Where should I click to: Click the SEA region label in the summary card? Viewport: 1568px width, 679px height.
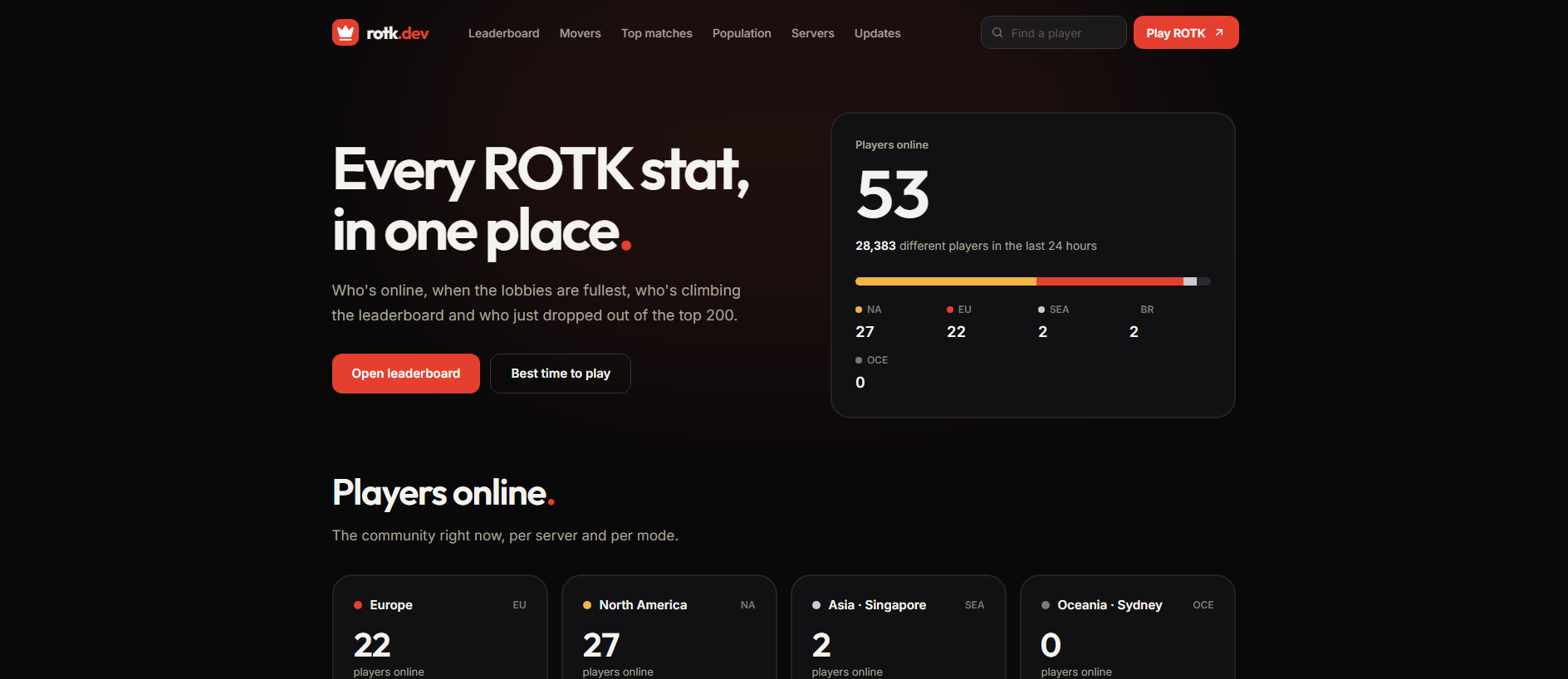[x=1059, y=310]
